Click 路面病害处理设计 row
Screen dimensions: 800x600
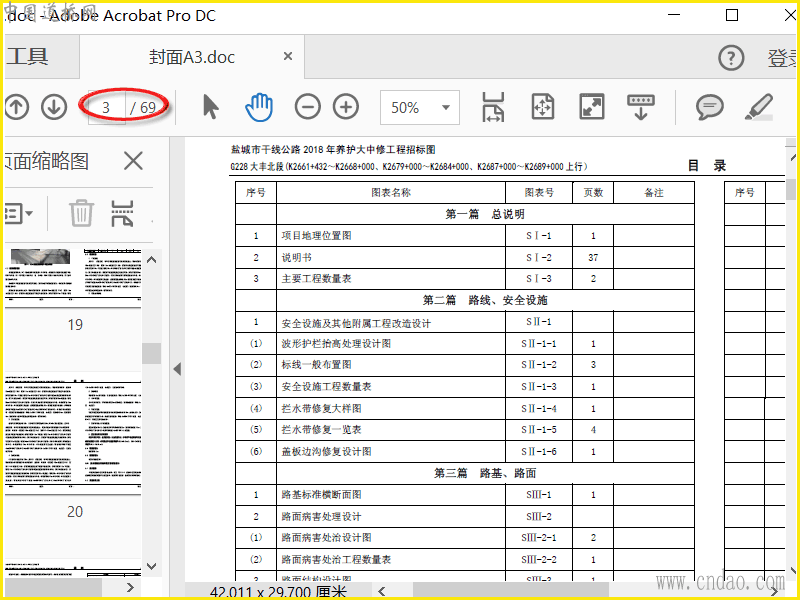point(465,516)
